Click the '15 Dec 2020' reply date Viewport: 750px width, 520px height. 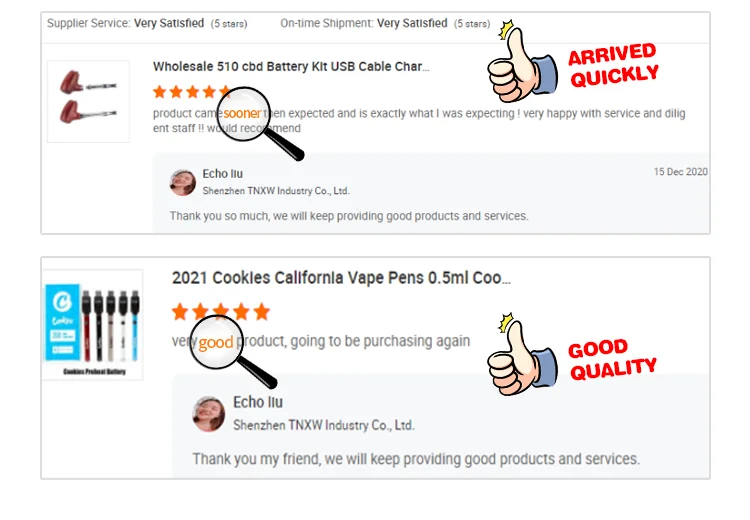click(680, 172)
